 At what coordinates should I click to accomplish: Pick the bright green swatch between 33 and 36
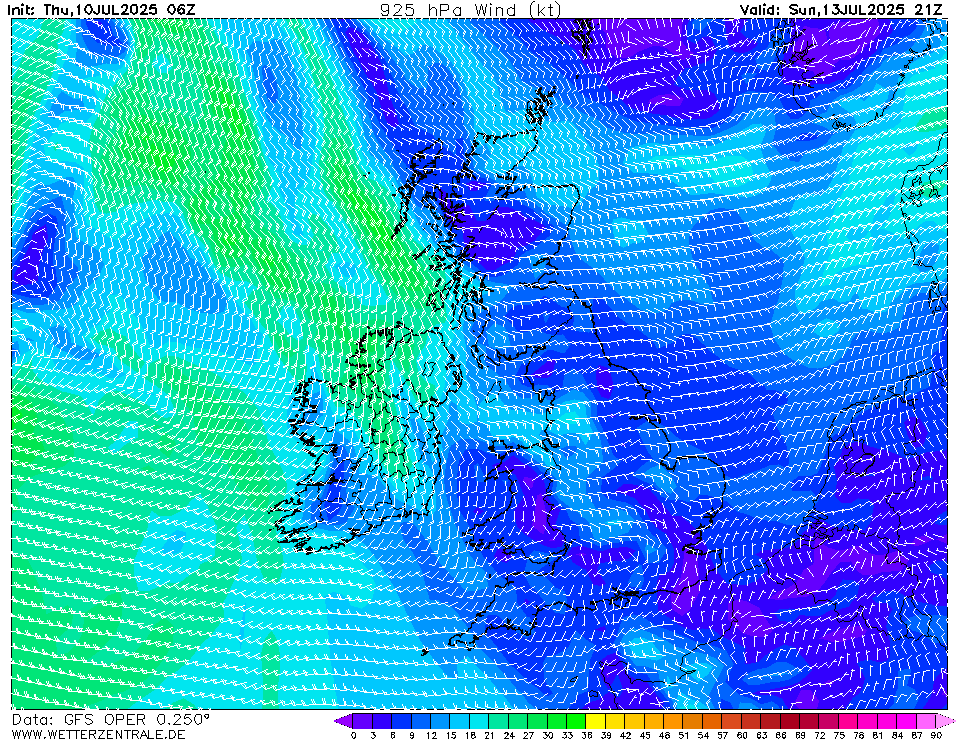577,720
